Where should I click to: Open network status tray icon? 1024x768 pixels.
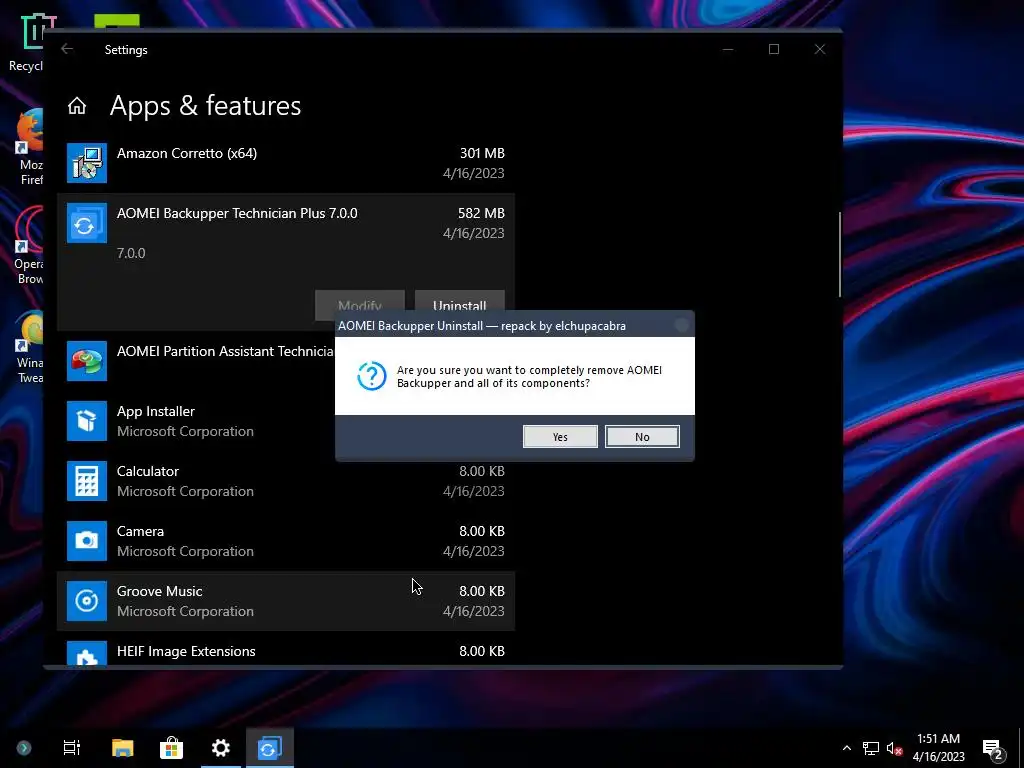click(871, 748)
